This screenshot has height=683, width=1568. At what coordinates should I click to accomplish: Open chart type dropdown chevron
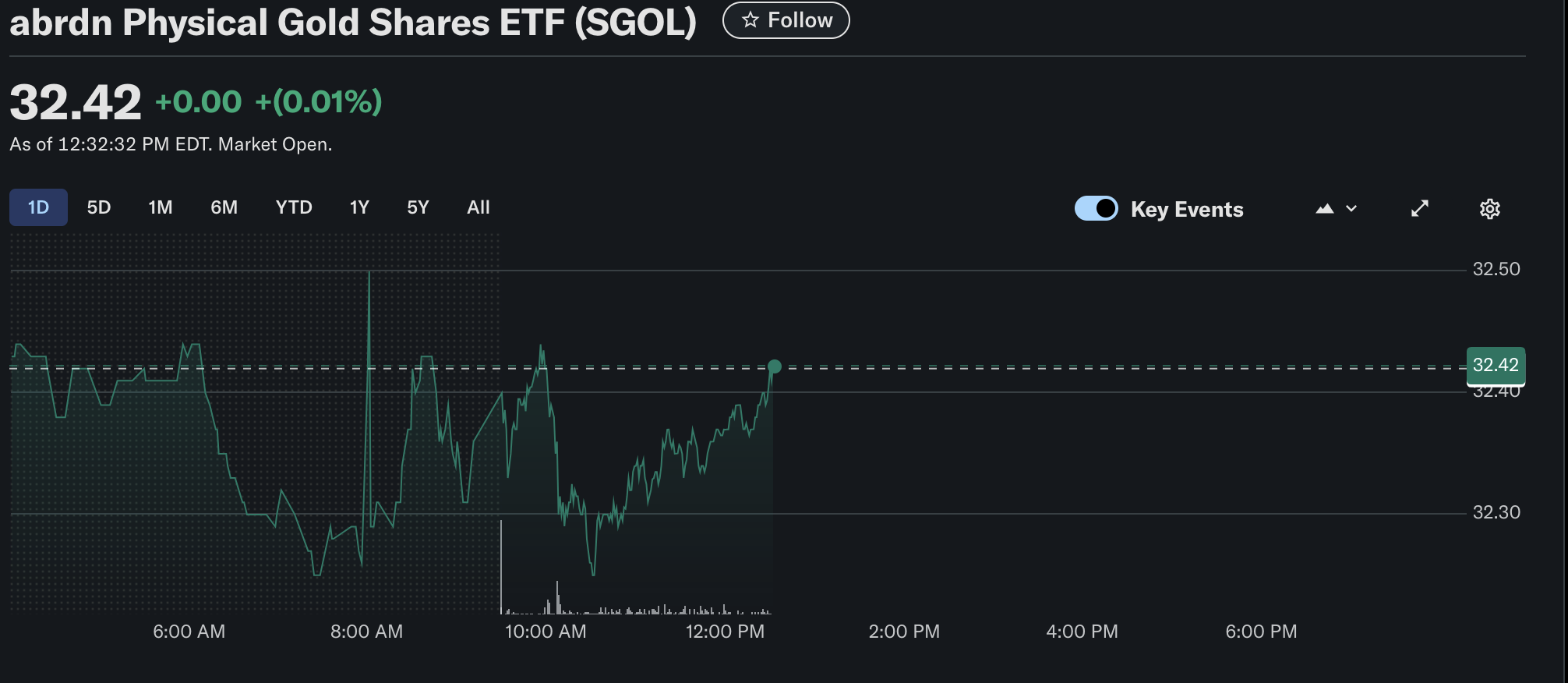1351,208
